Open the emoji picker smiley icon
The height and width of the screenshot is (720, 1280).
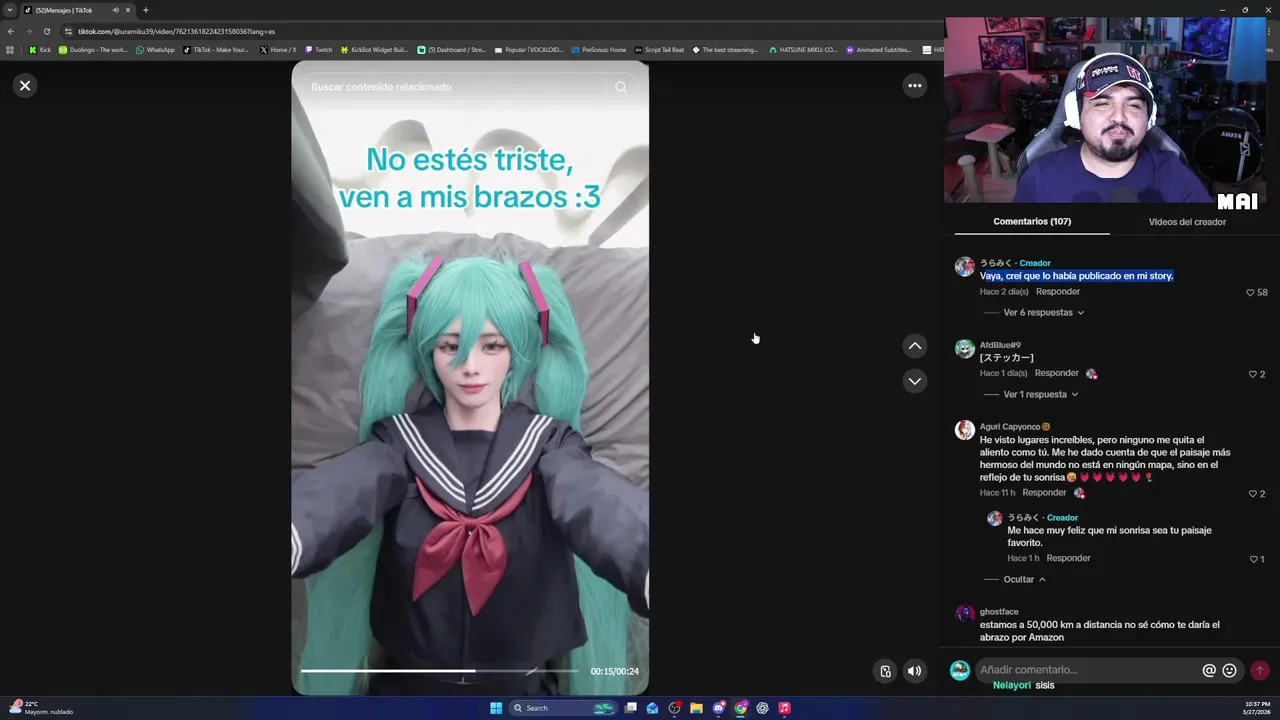[x=1230, y=671]
